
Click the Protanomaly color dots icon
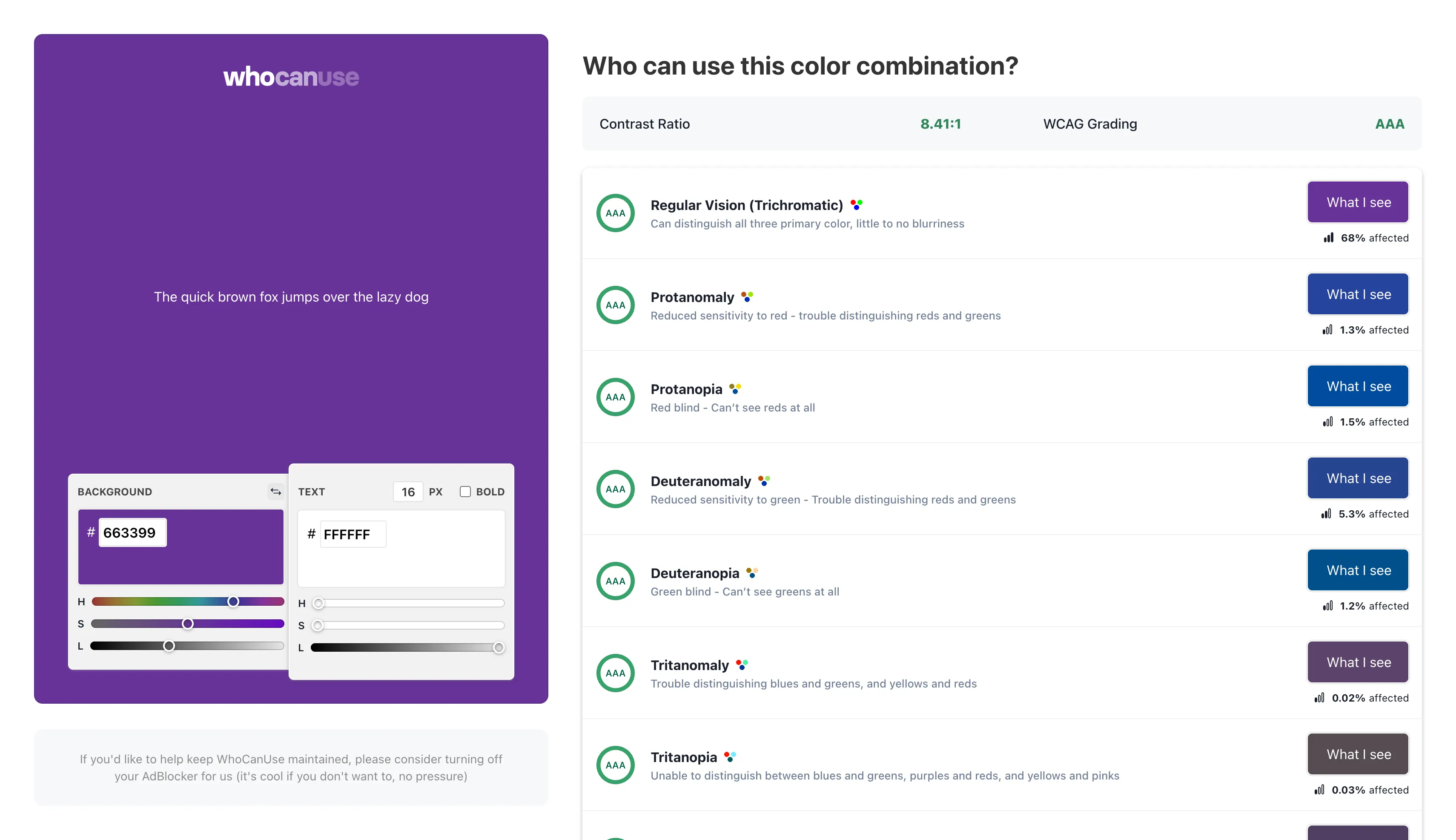coord(747,296)
